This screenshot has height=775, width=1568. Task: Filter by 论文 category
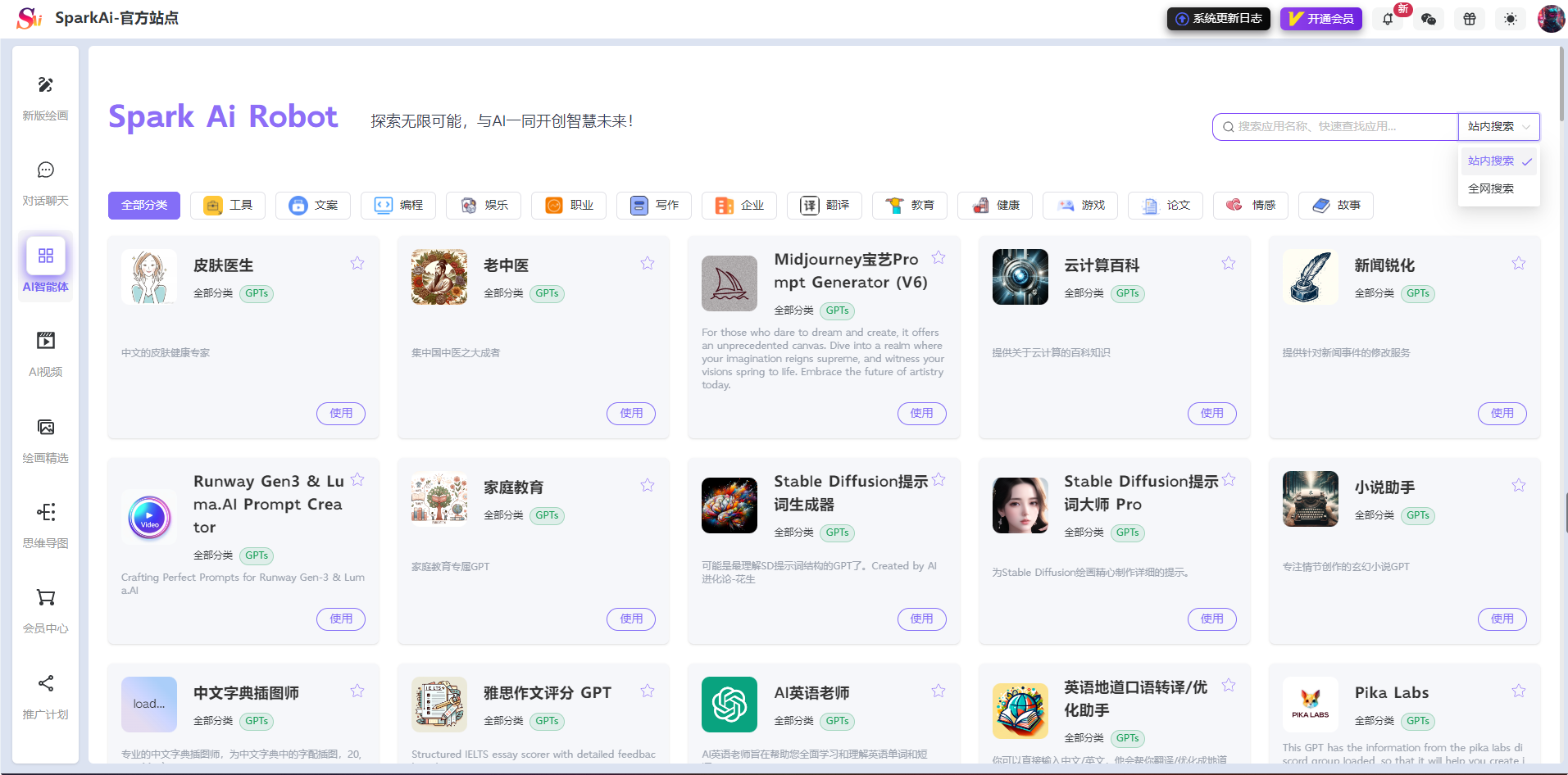[x=1166, y=206]
